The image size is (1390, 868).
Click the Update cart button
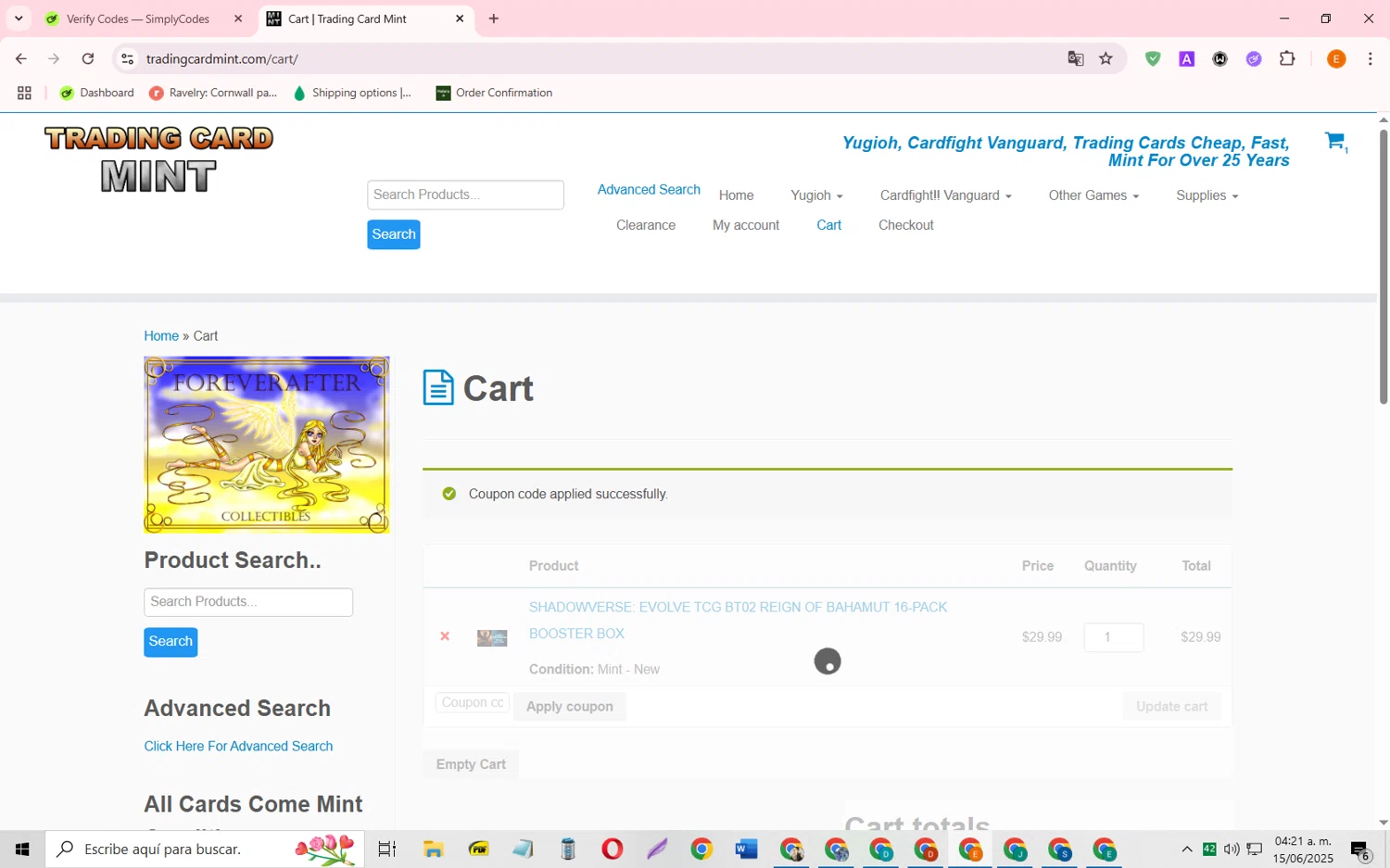coord(1172,707)
